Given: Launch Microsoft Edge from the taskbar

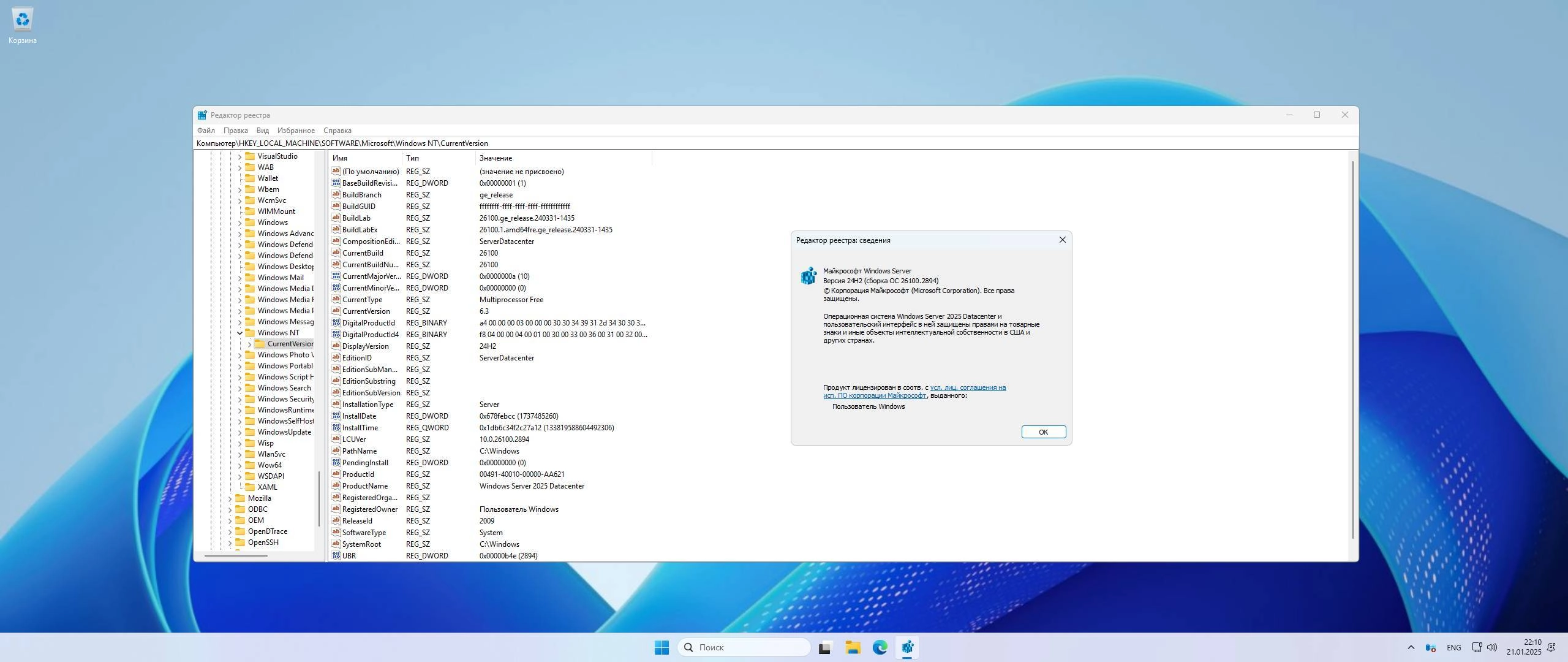Looking at the screenshot, I should coord(880,647).
